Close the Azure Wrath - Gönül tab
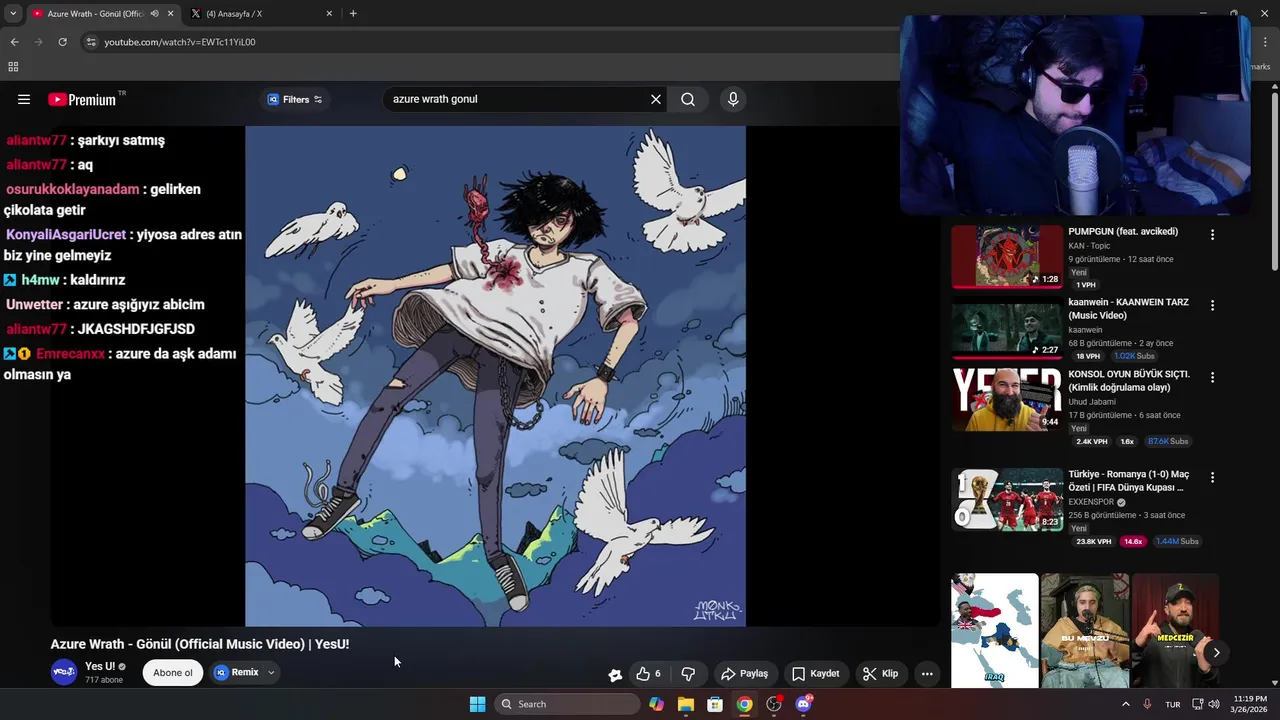 [x=170, y=14]
